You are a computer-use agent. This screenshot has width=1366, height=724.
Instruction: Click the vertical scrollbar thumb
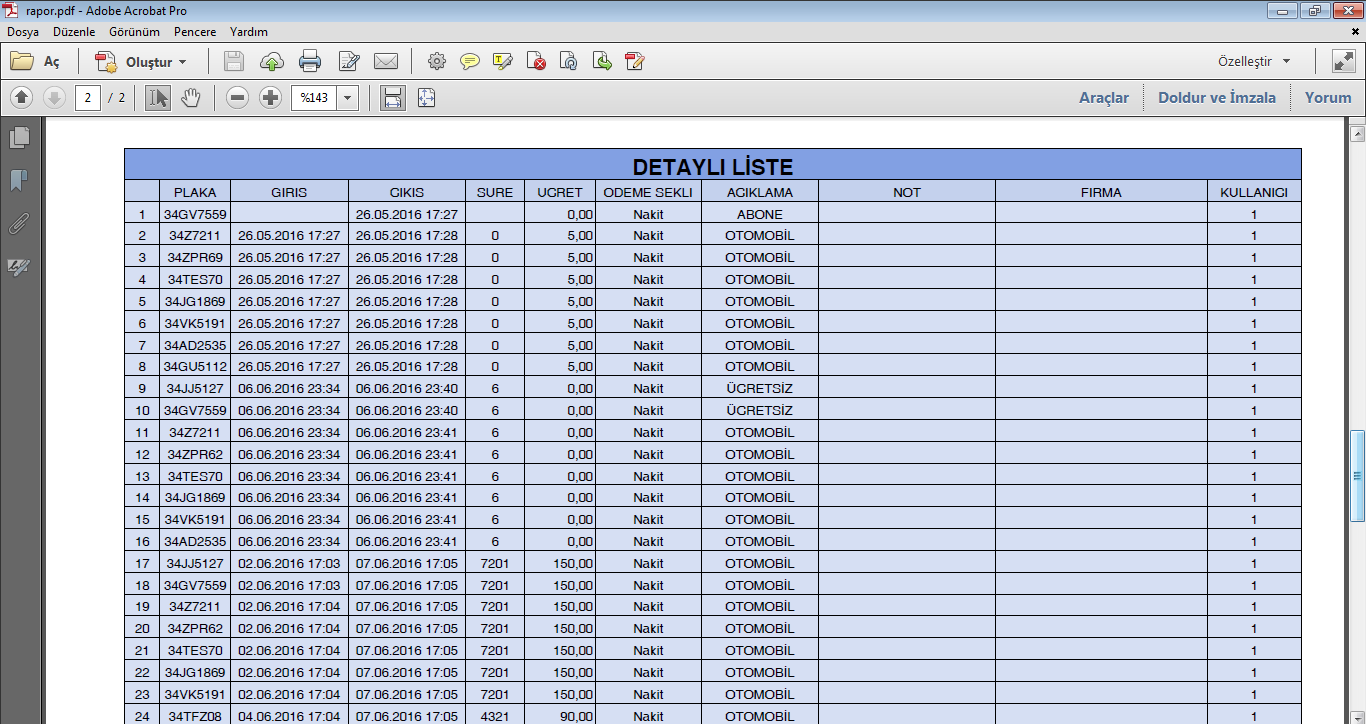point(1357,476)
